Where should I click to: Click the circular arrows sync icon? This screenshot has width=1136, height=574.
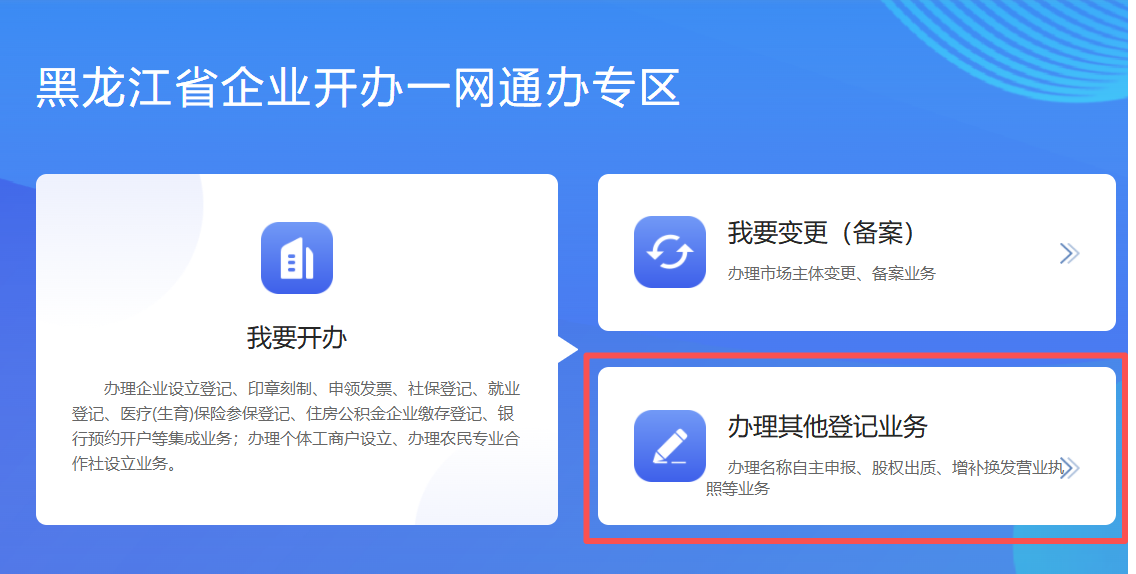coord(669,252)
